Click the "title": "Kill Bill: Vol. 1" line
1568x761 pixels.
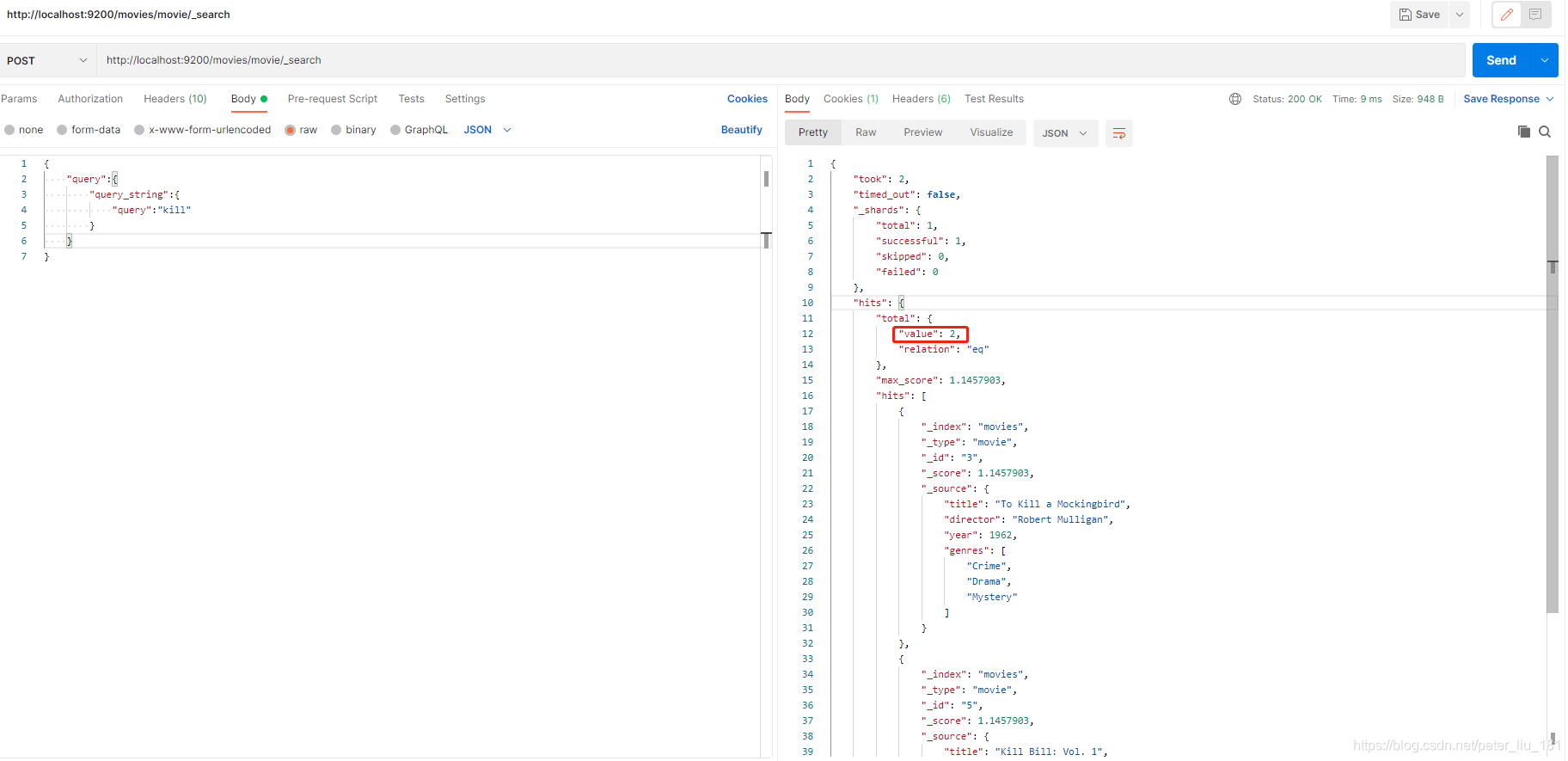(1025, 752)
